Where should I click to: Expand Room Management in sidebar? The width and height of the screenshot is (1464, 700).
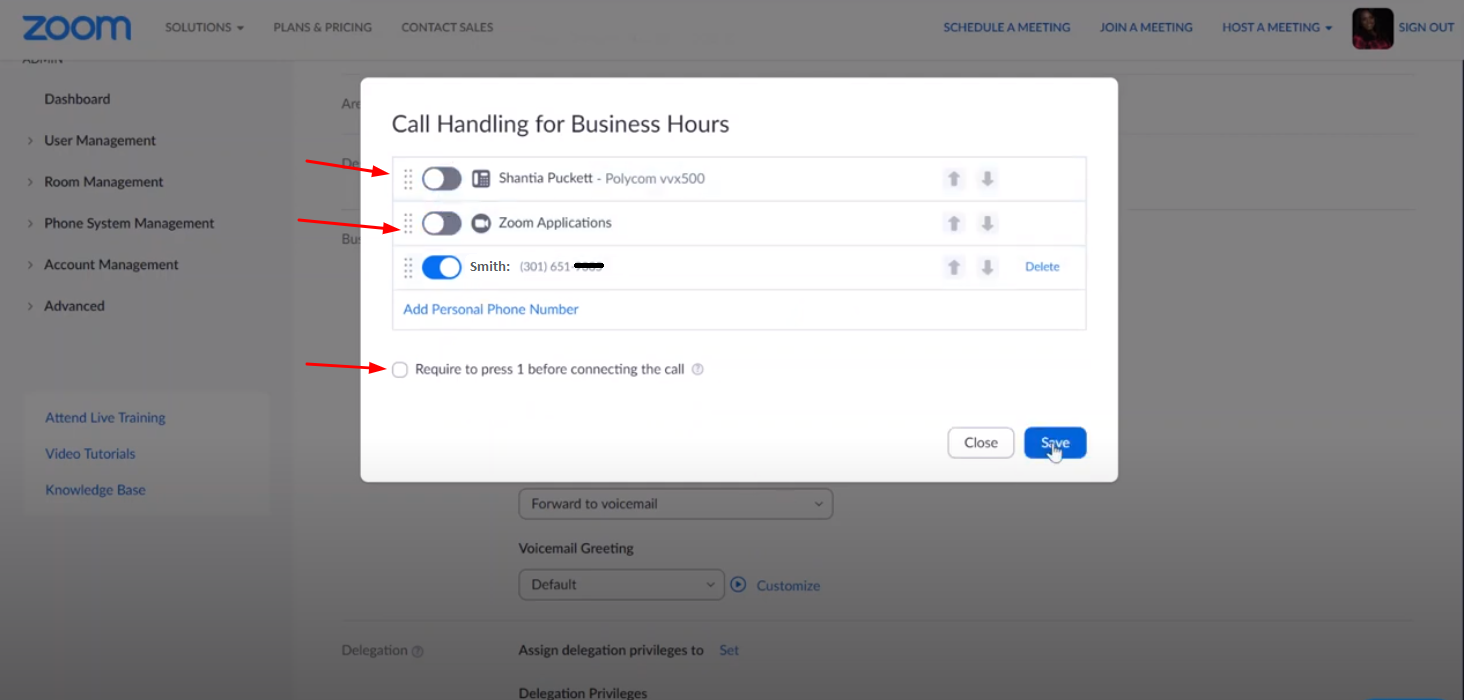[x=103, y=182]
